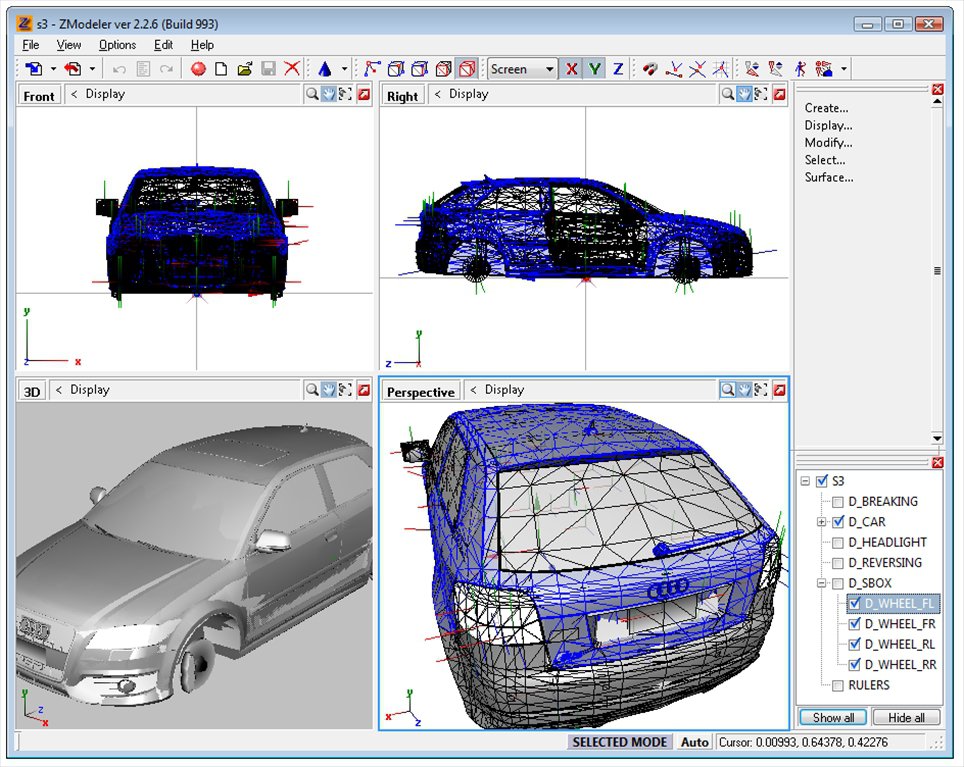Collapse the D_SBOX tree node
The height and width of the screenshot is (767, 964).
coord(821,583)
